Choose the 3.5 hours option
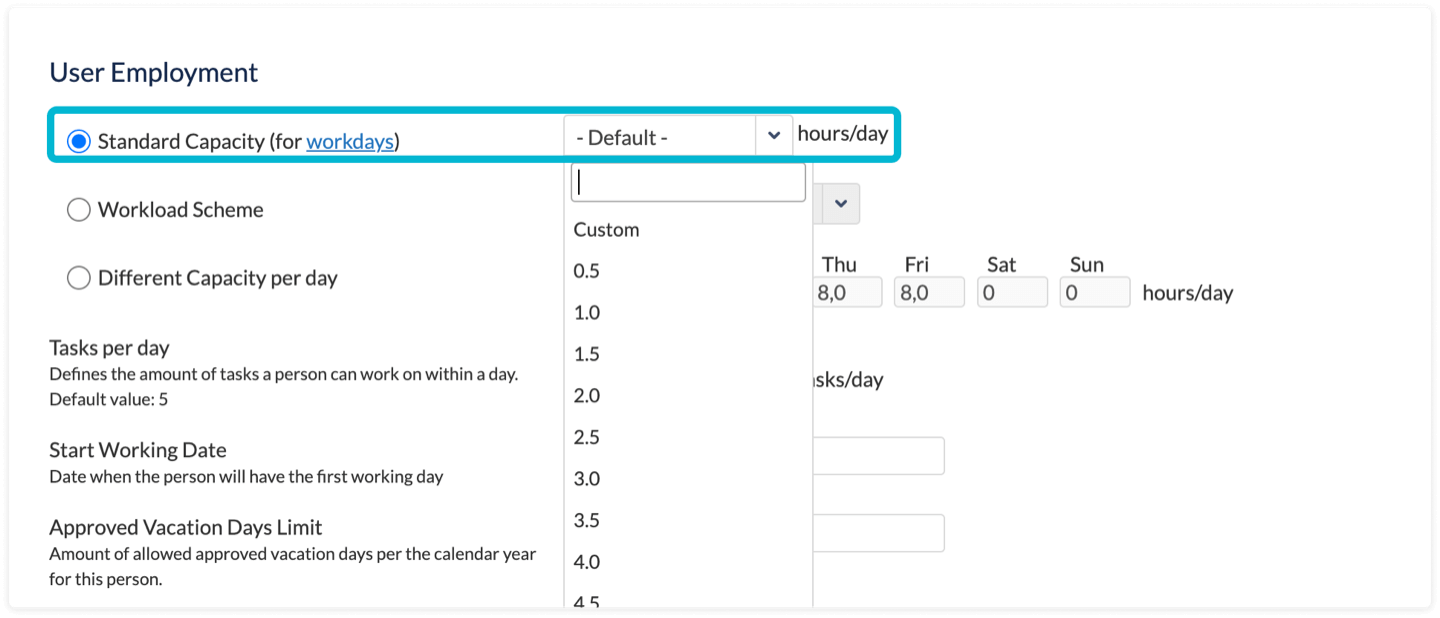The width and height of the screenshot is (1440, 618). [587, 521]
